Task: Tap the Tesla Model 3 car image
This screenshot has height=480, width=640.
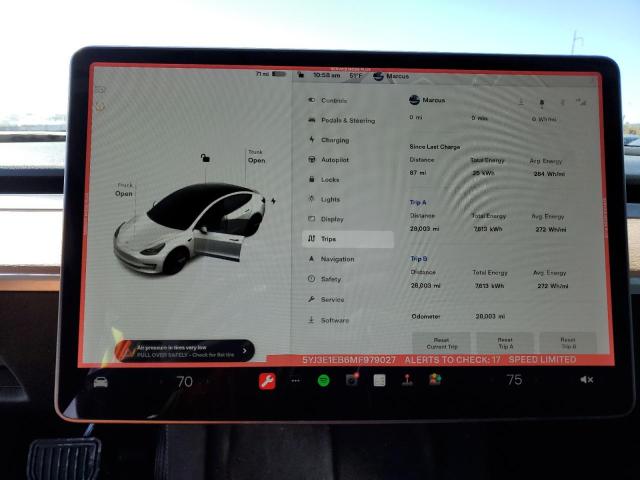Action: coord(189,229)
